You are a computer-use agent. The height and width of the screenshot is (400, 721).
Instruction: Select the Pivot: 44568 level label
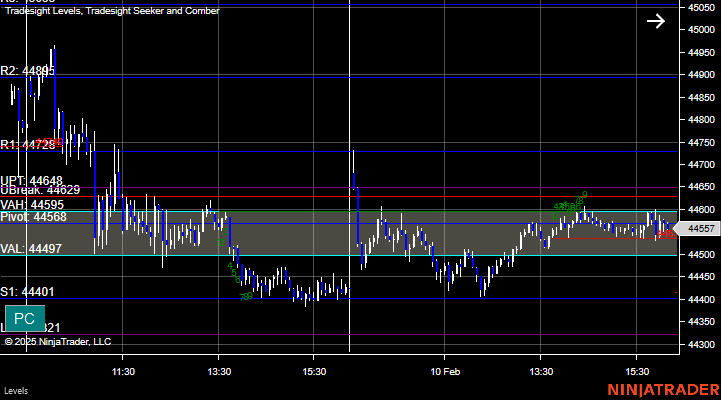tap(34, 217)
